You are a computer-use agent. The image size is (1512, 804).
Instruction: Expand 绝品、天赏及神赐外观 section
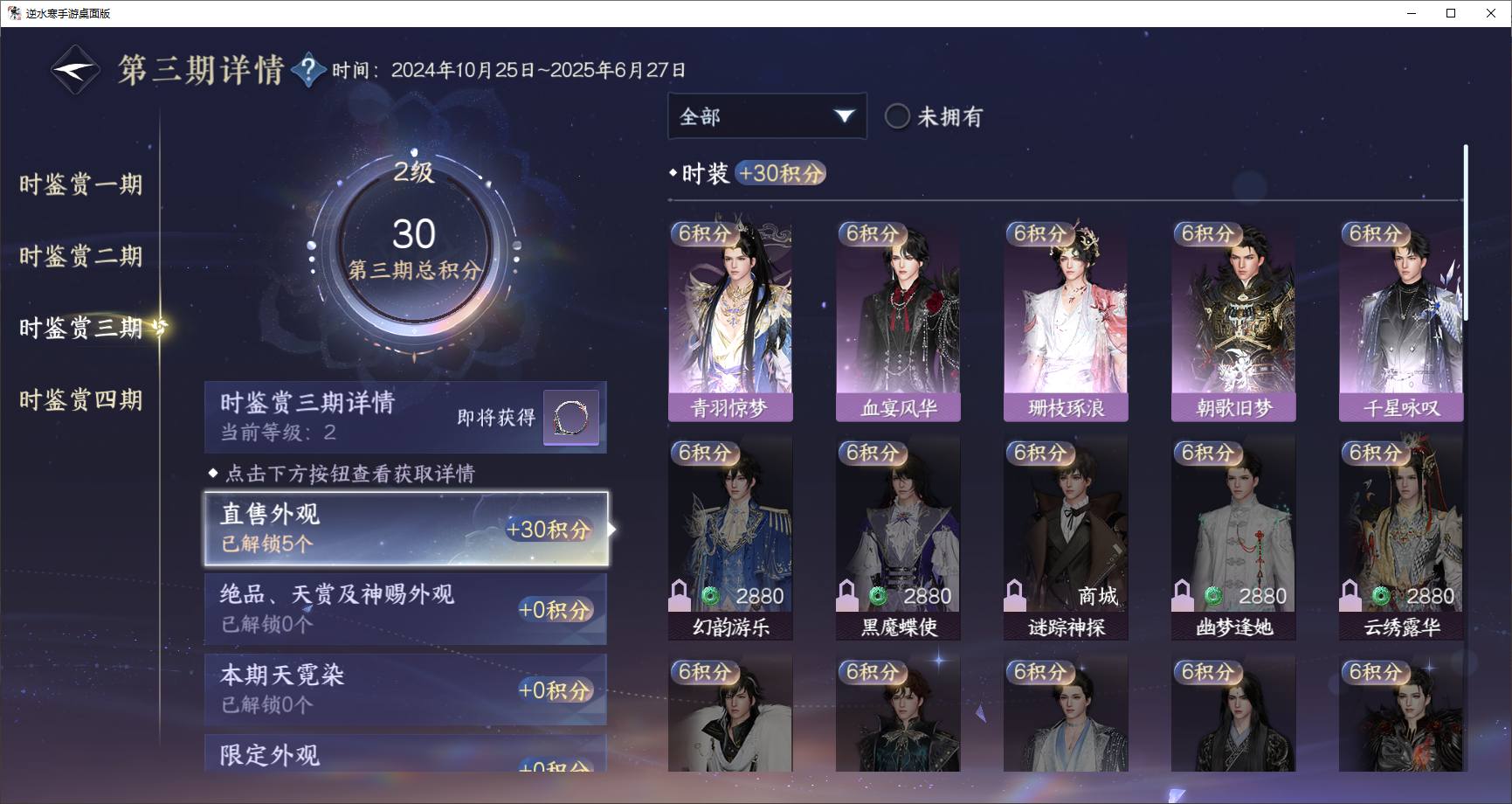point(406,609)
